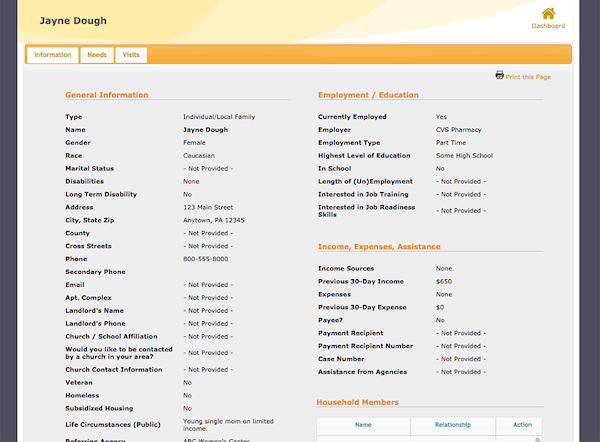Click the Veteran label
The width and height of the screenshot is (600, 442).
pos(79,383)
